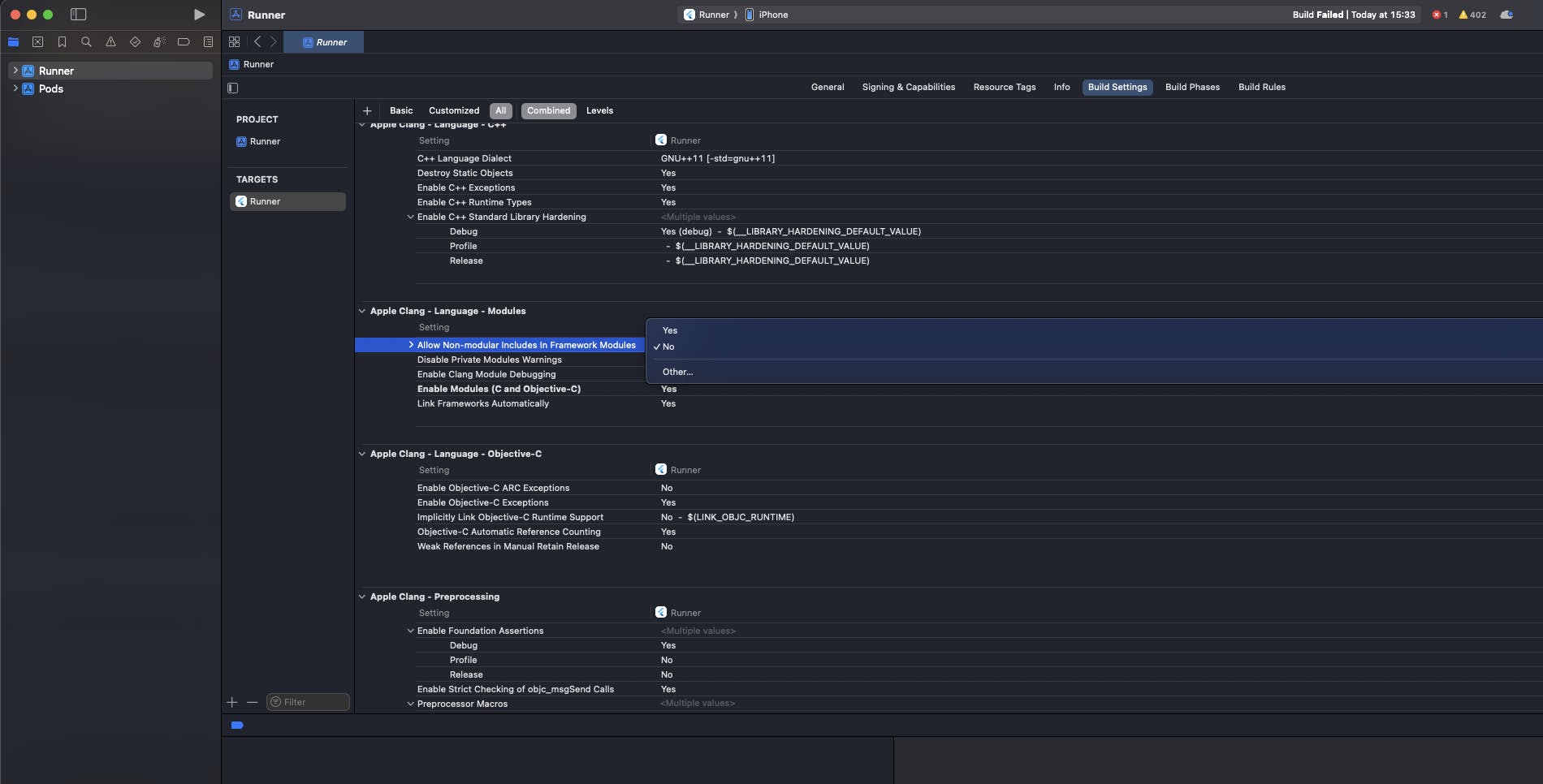Open the Find navigator magnifier icon
The width and height of the screenshot is (1543, 784).
[x=86, y=42]
